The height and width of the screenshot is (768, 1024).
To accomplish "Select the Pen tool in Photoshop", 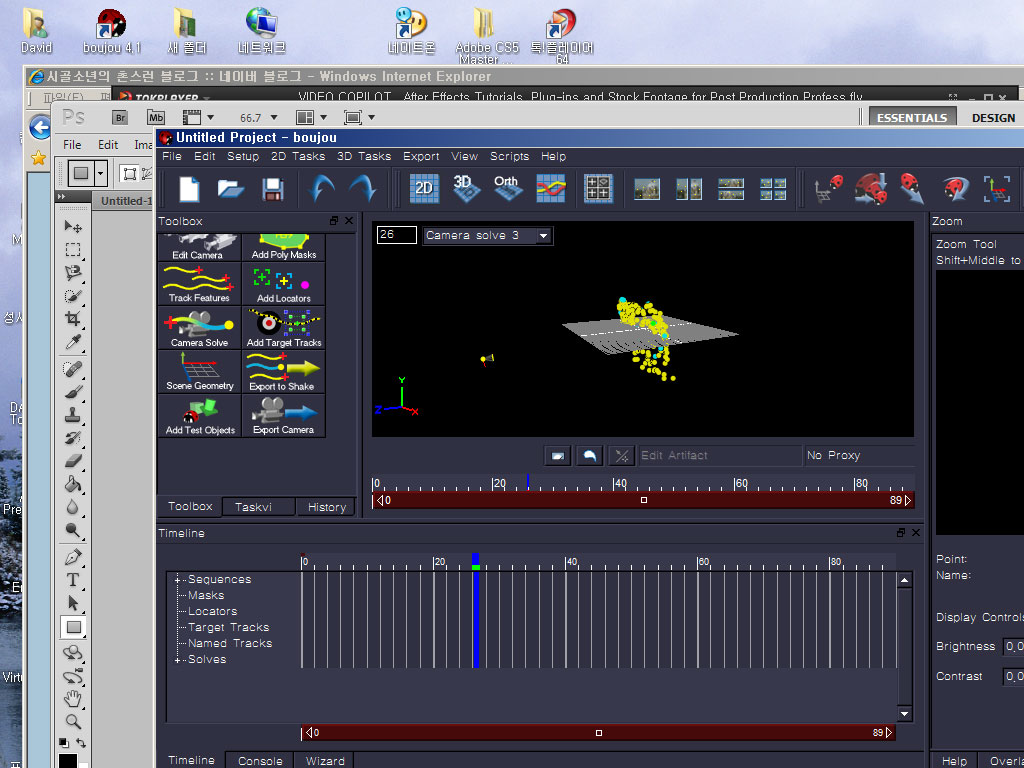I will tap(72, 557).
